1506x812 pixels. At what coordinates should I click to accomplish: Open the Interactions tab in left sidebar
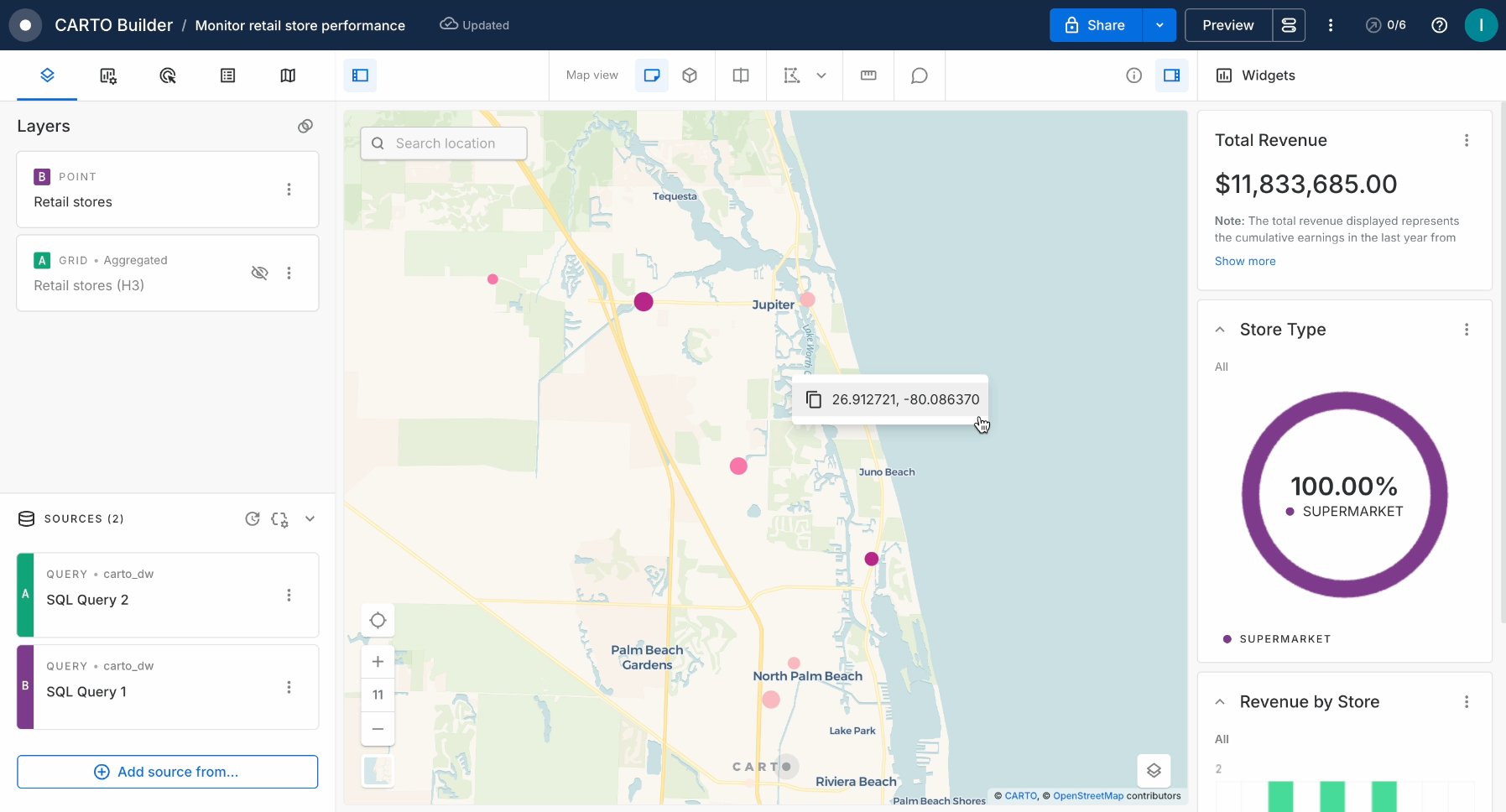click(x=168, y=75)
